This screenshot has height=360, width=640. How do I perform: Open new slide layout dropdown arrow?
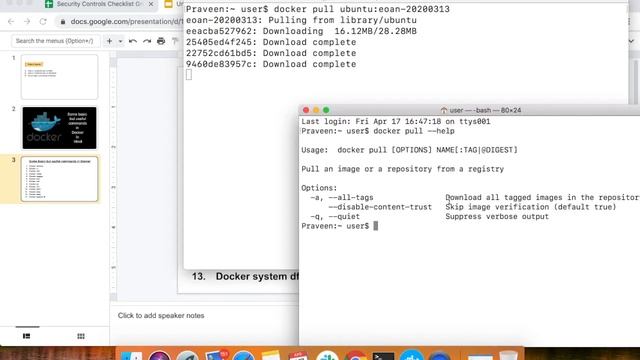pyautogui.click(x=120, y=41)
